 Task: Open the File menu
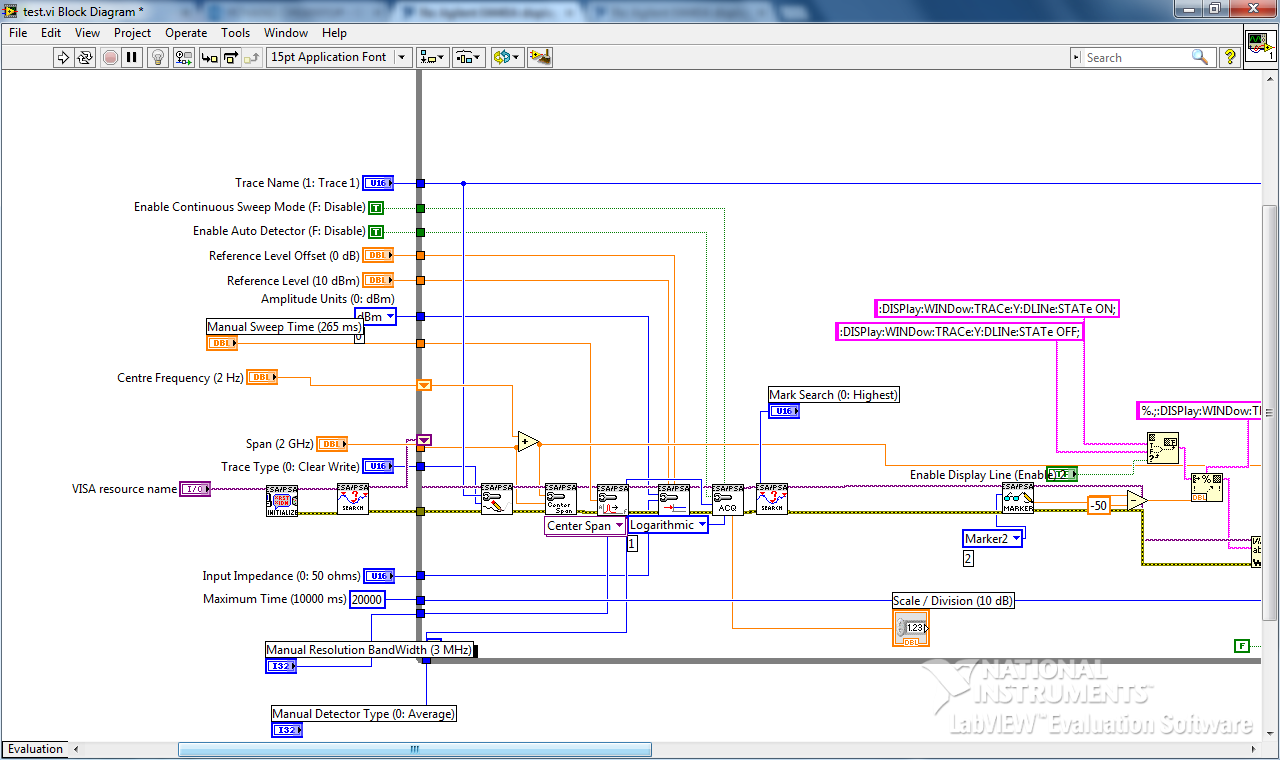(x=18, y=33)
